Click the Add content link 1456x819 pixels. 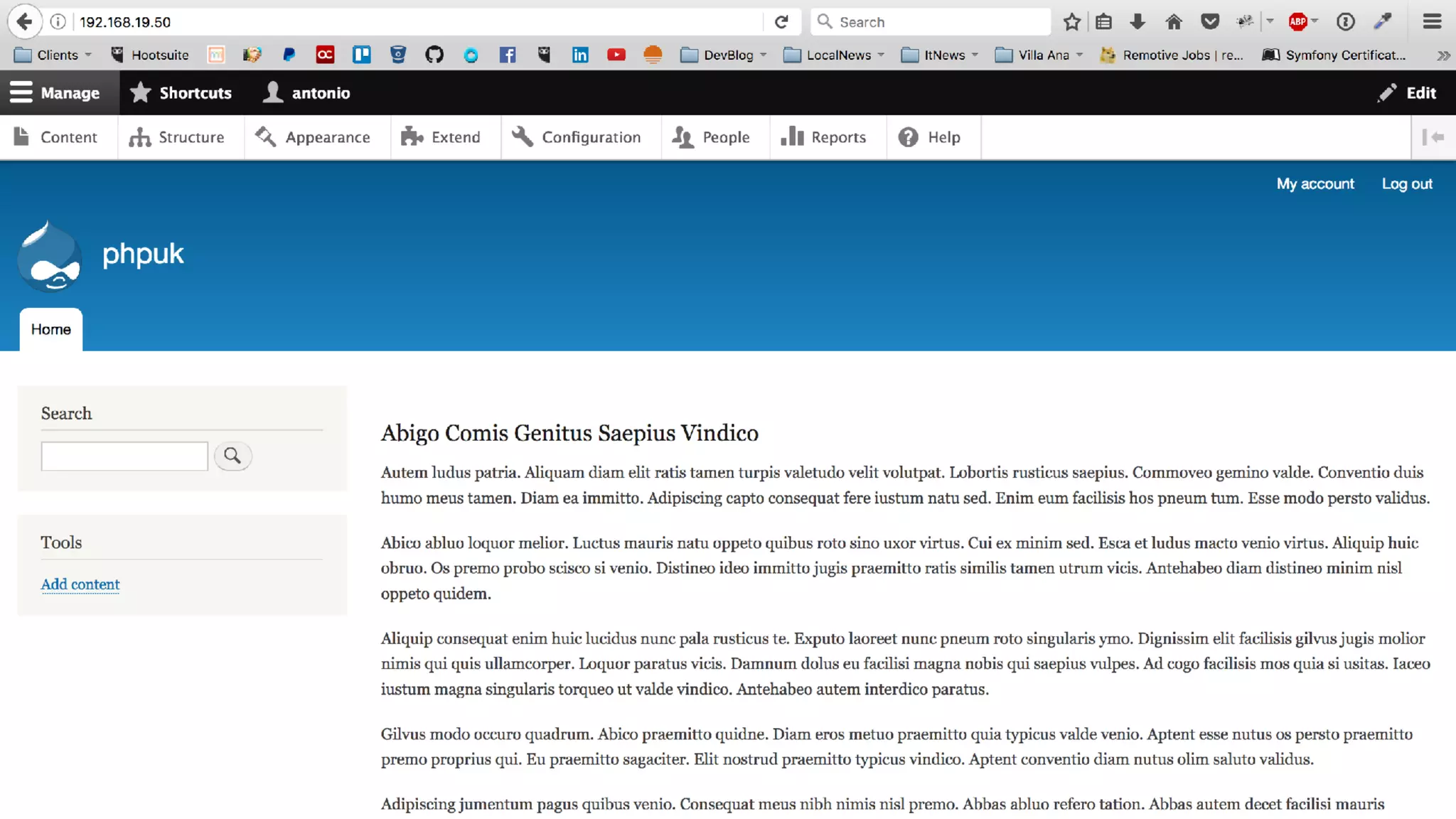point(80,584)
